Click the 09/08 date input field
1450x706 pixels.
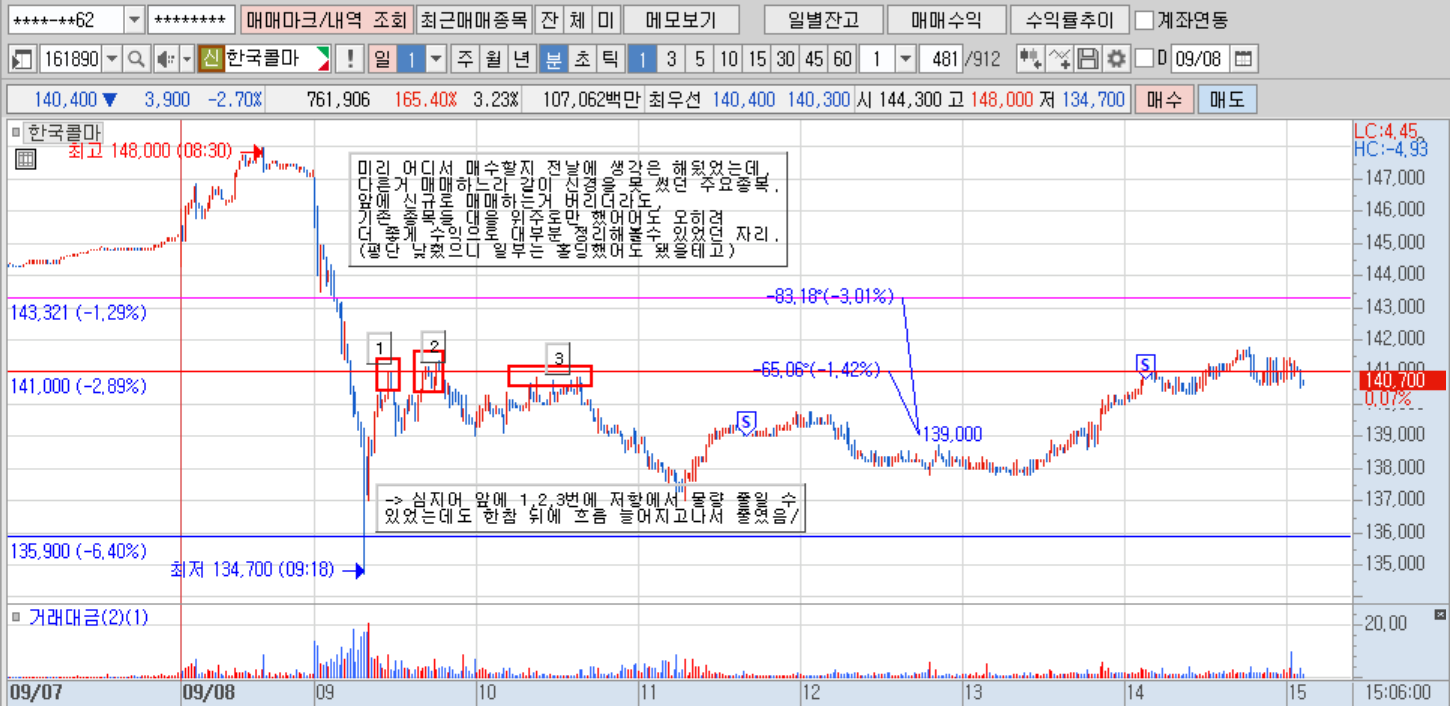(1199, 59)
